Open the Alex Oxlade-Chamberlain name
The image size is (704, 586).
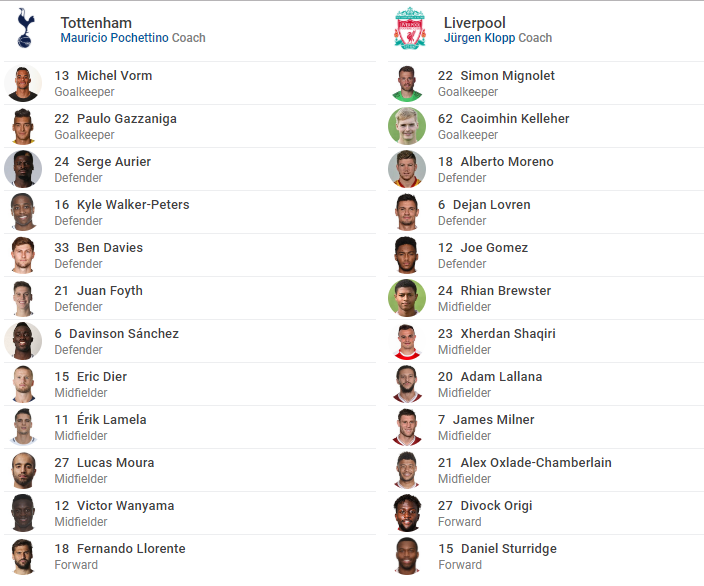click(535, 463)
